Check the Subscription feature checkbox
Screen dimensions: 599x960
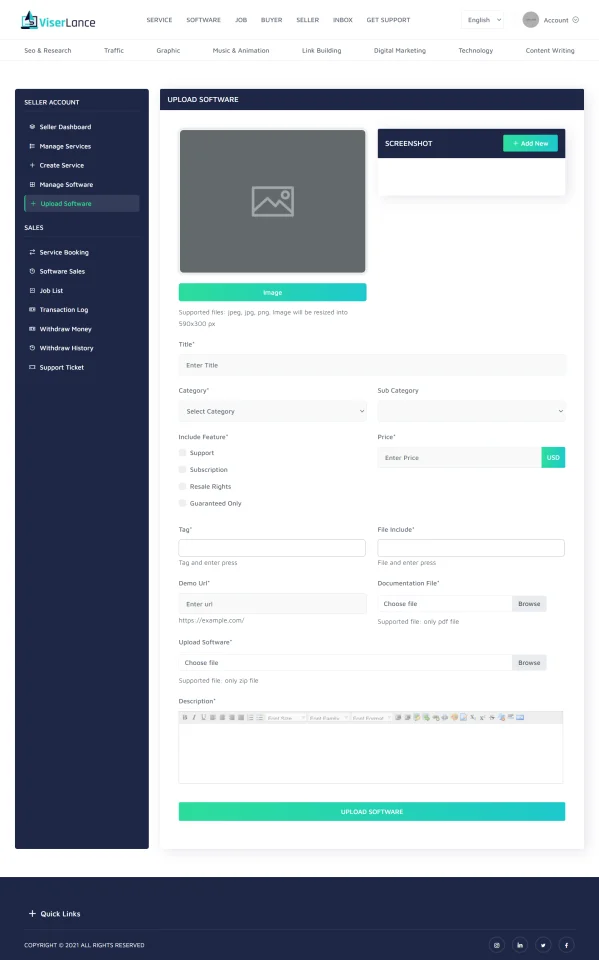[183, 470]
